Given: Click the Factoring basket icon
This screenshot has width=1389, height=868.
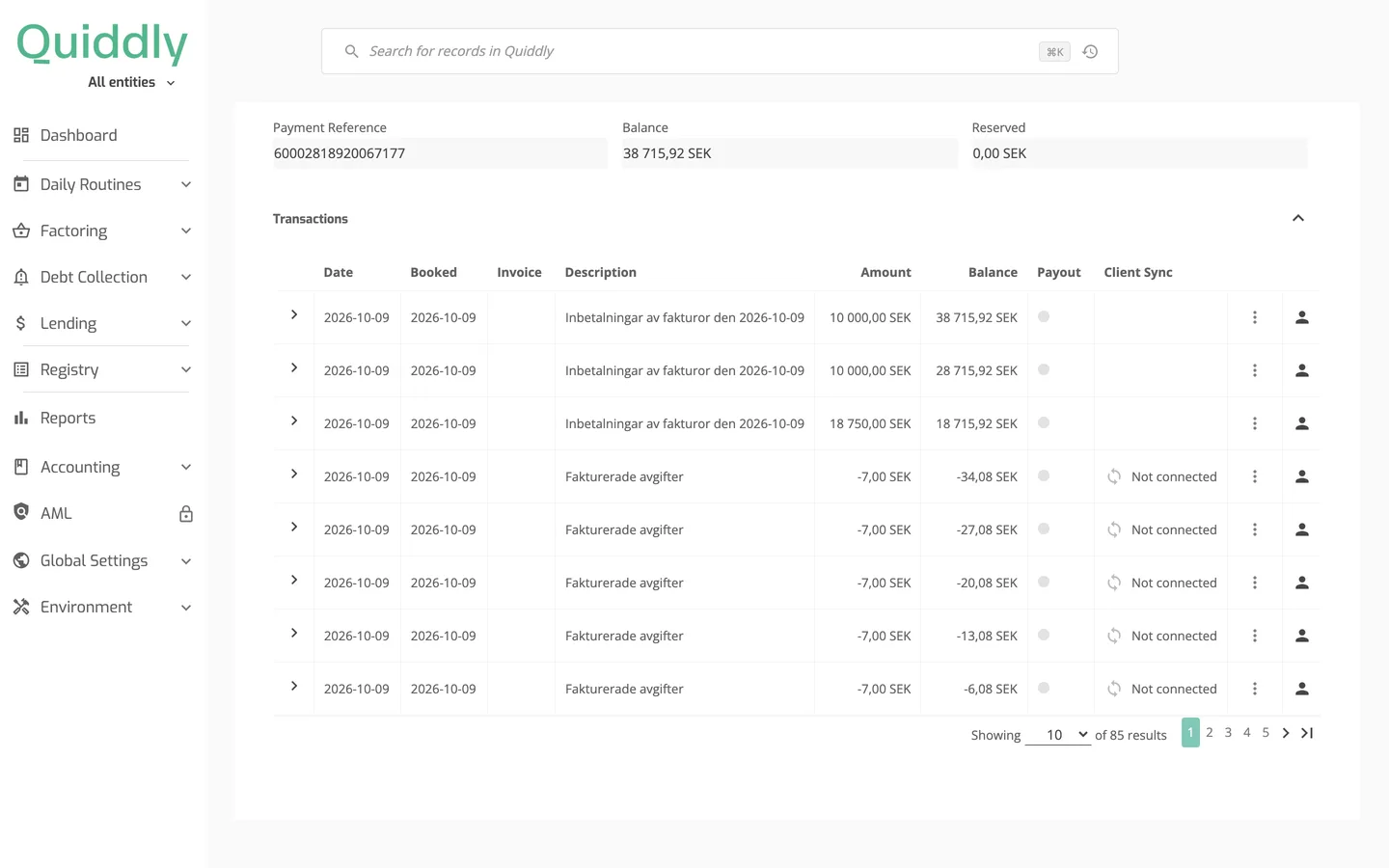Looking at the screenshot, I should point(21,231).
